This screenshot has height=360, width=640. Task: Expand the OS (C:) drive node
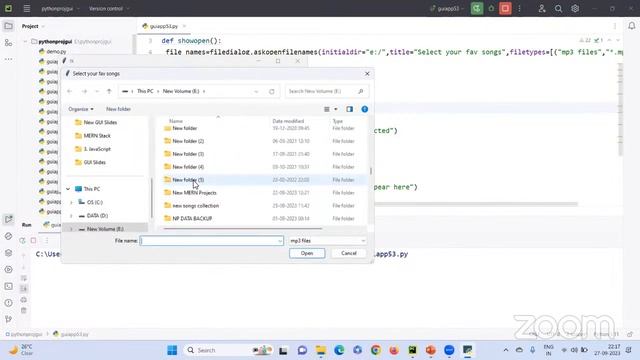(71, 202)
